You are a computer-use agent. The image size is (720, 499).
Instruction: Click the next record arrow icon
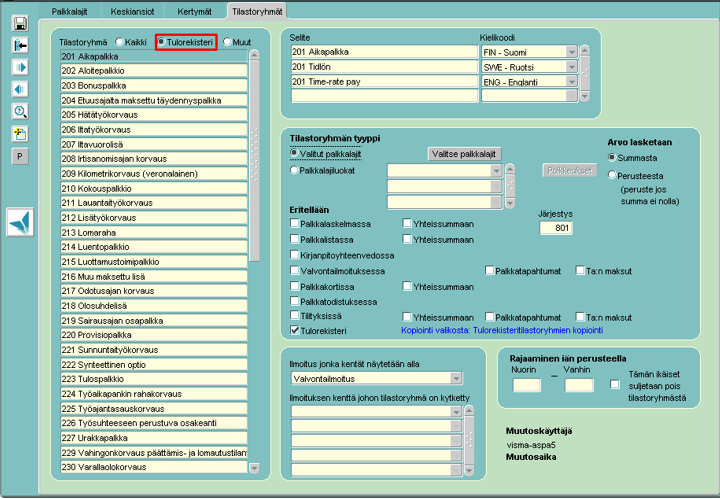point(20,67)
